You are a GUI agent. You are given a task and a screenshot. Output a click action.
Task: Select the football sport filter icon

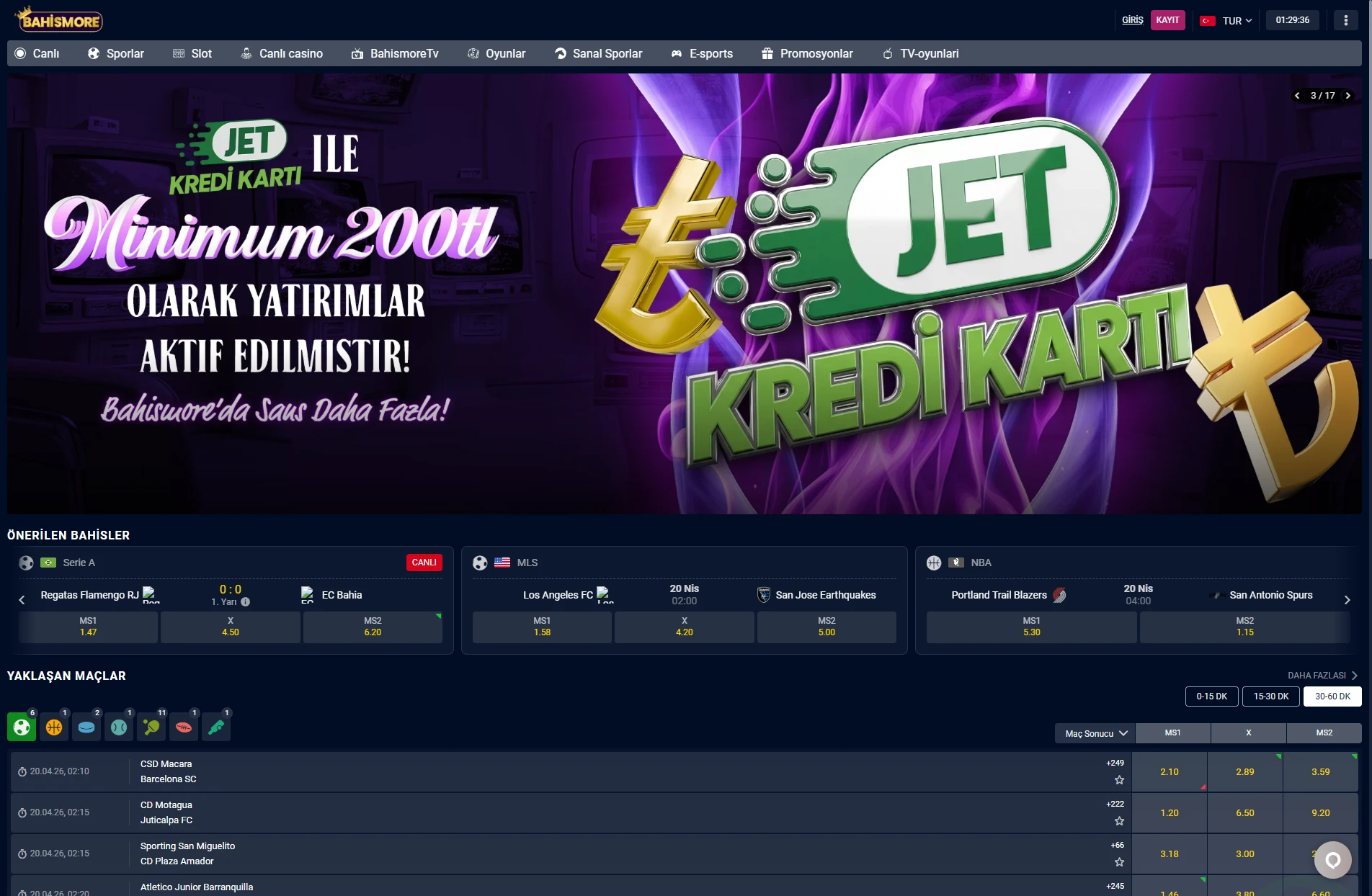pos(22,727)
